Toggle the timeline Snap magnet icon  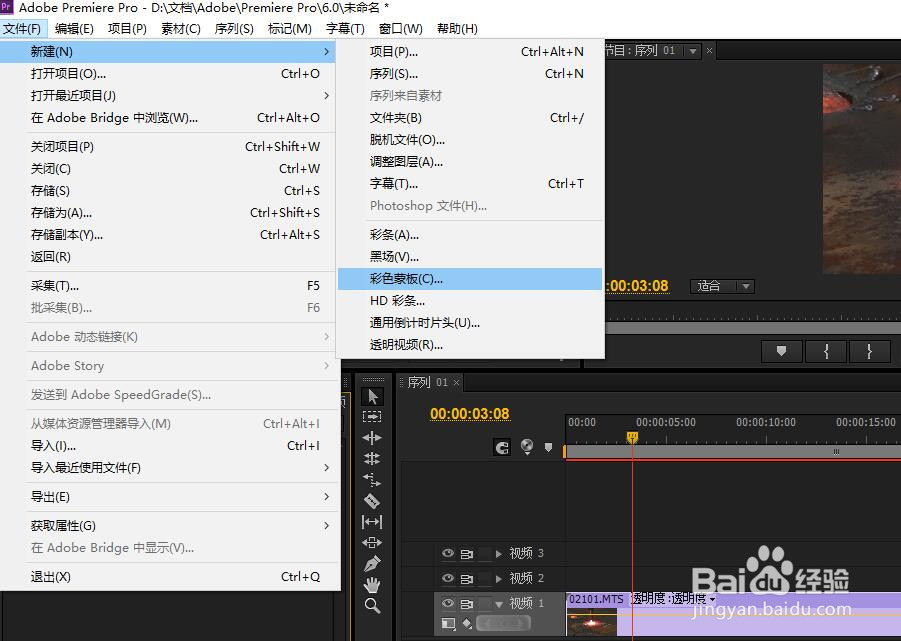pos(502,447)
